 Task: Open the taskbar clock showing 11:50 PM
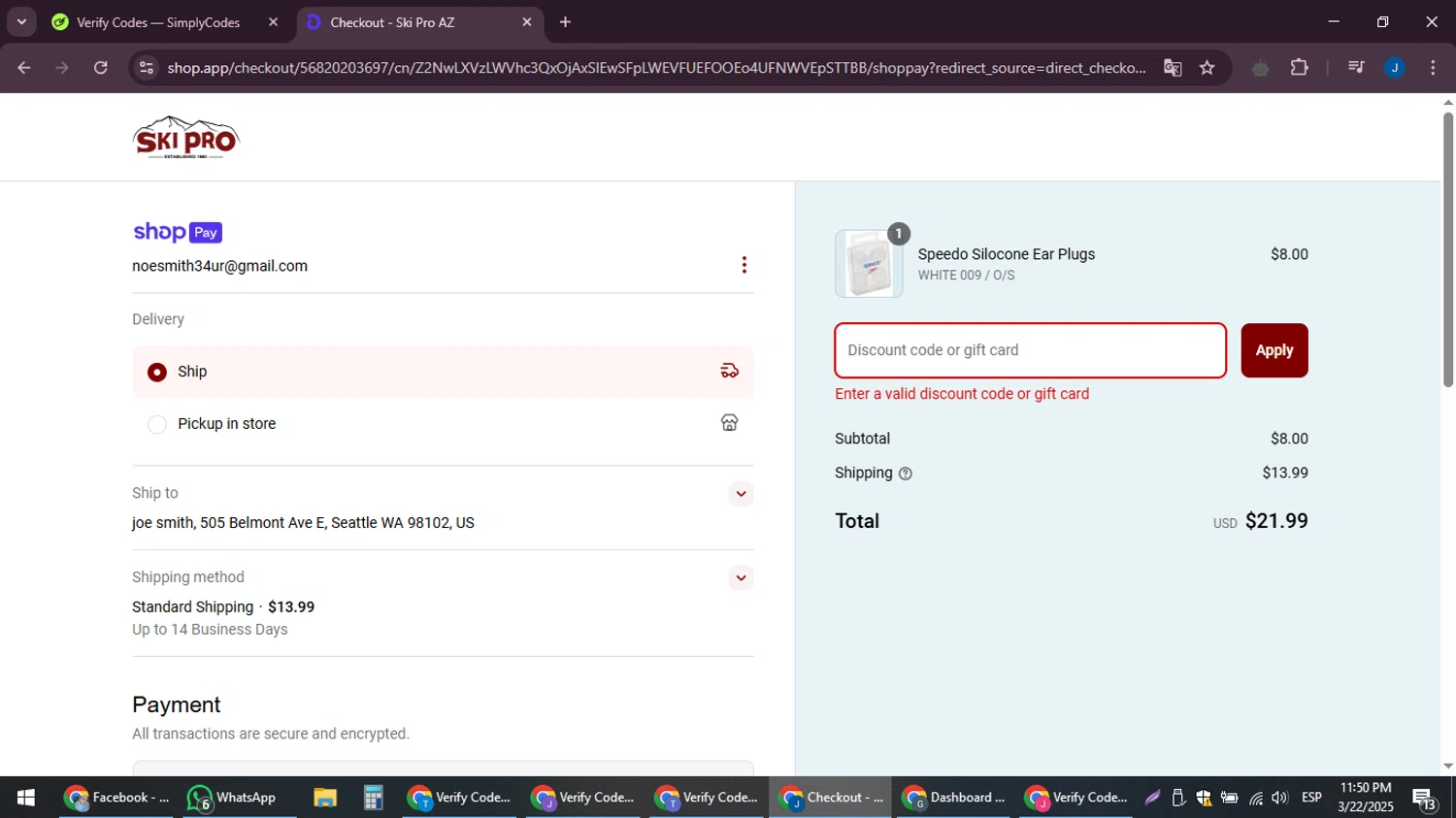coord(1366,798)
